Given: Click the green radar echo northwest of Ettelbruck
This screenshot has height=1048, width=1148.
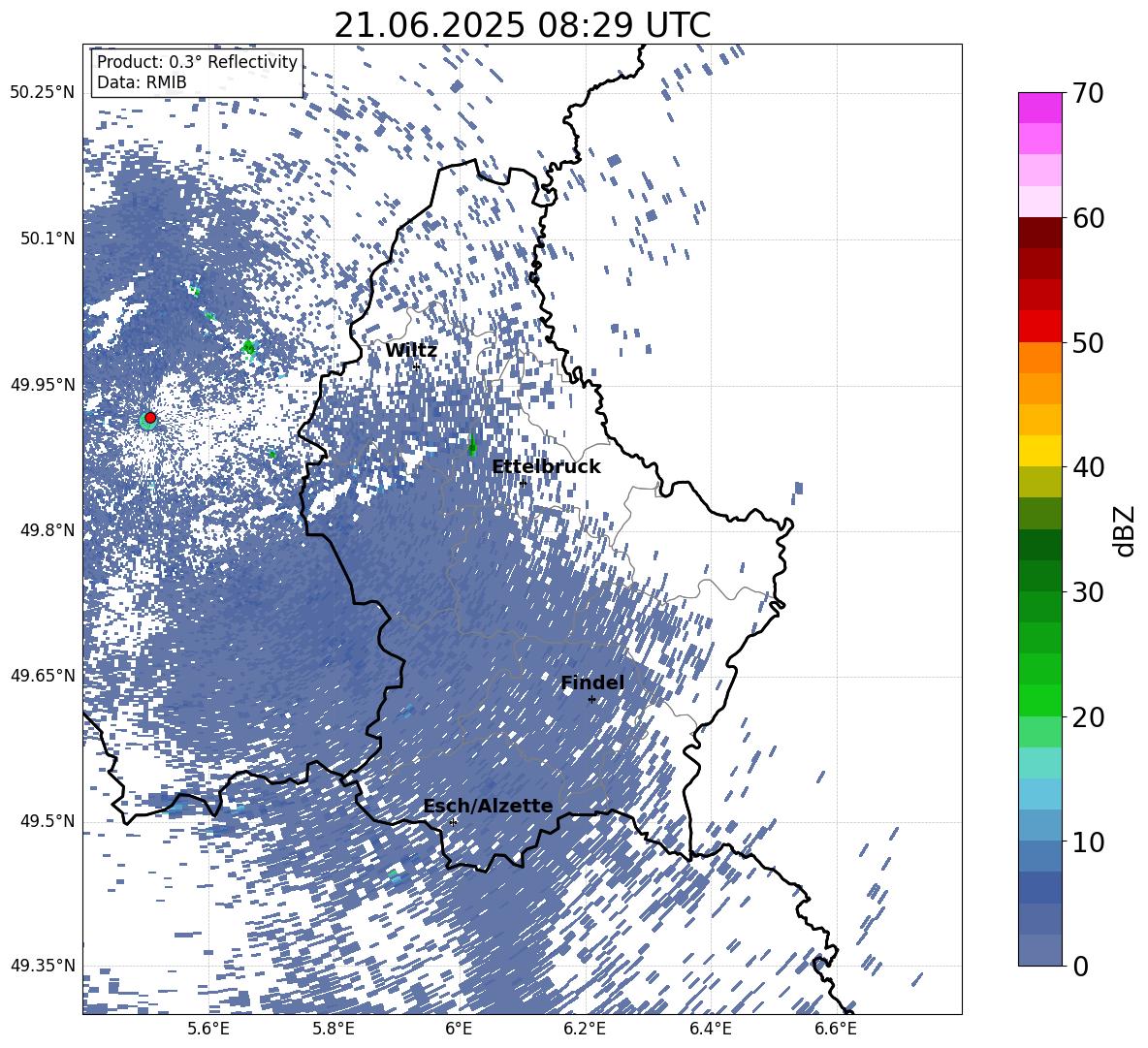Looking at the screenshot, I should click(x=471, y=445).
